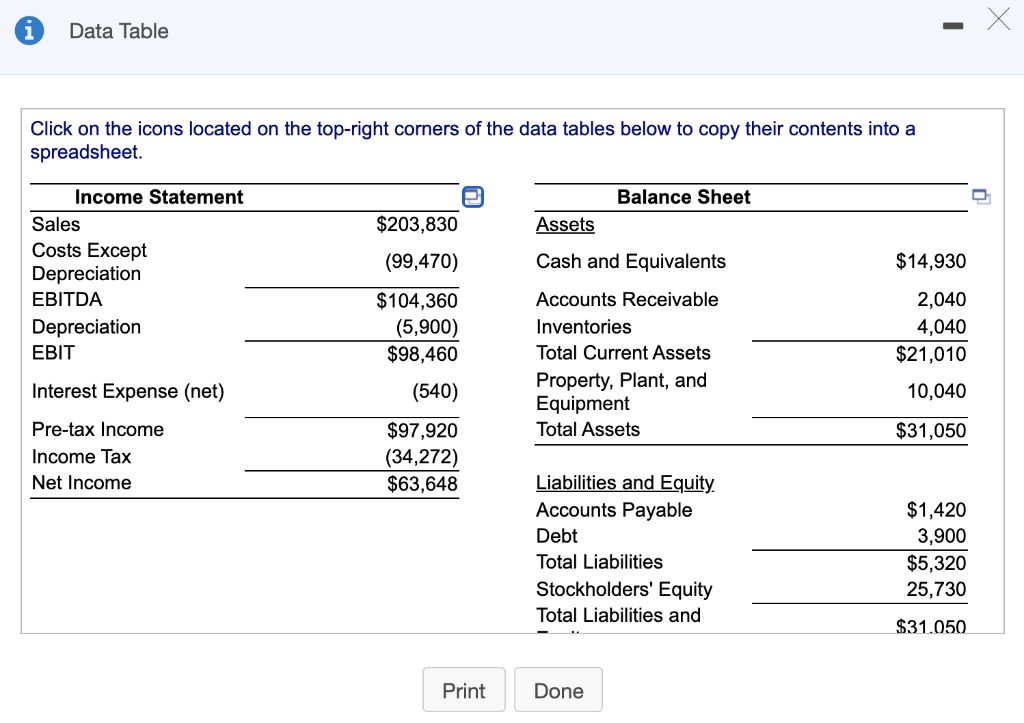
Task: Click the Stockholders' Equity label
Action: [x=624, y=589]
